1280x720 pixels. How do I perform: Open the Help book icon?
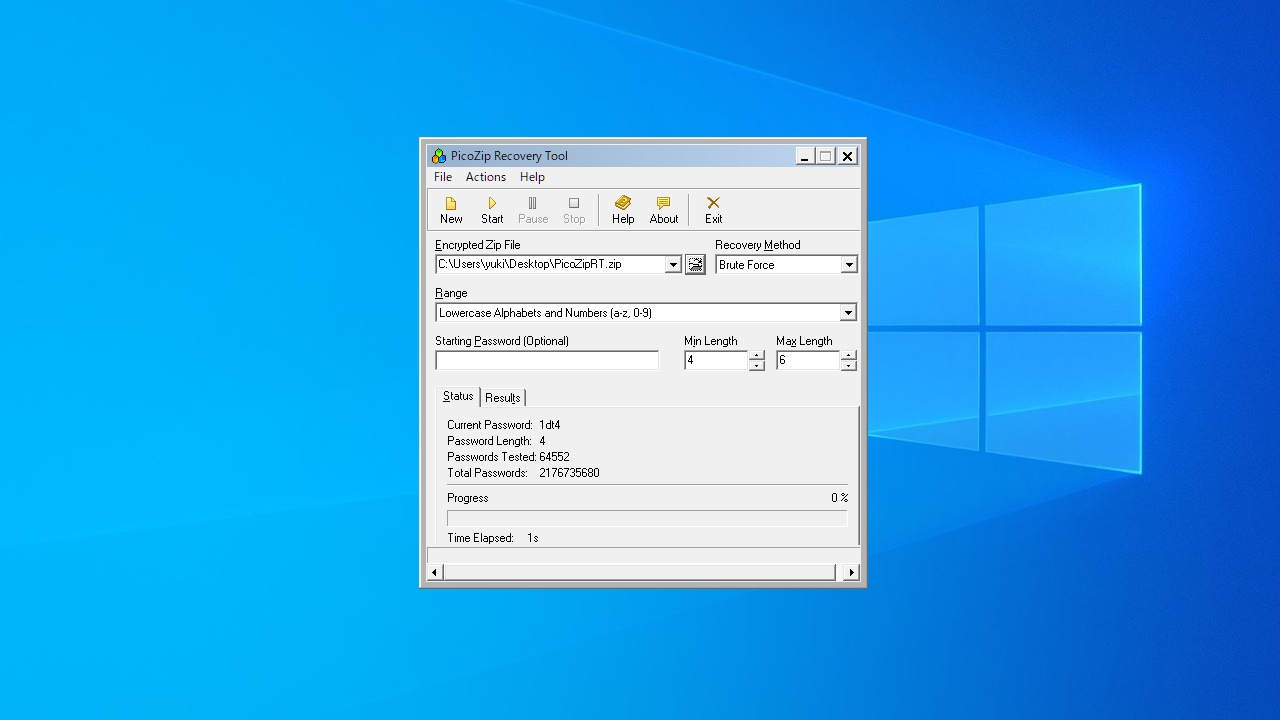click(623, 210)
